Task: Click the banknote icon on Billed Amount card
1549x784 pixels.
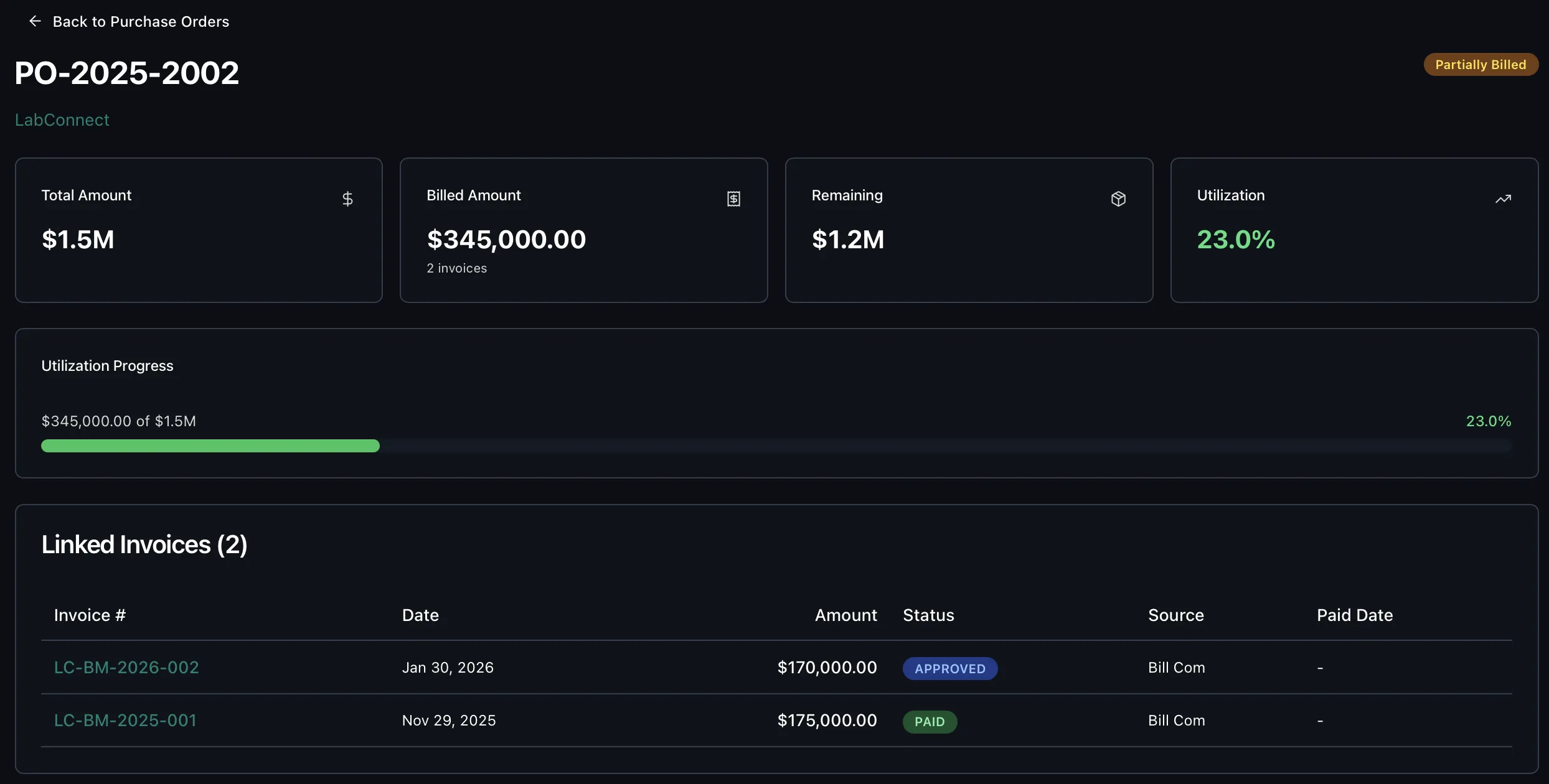Action: [x=733, y=198]
